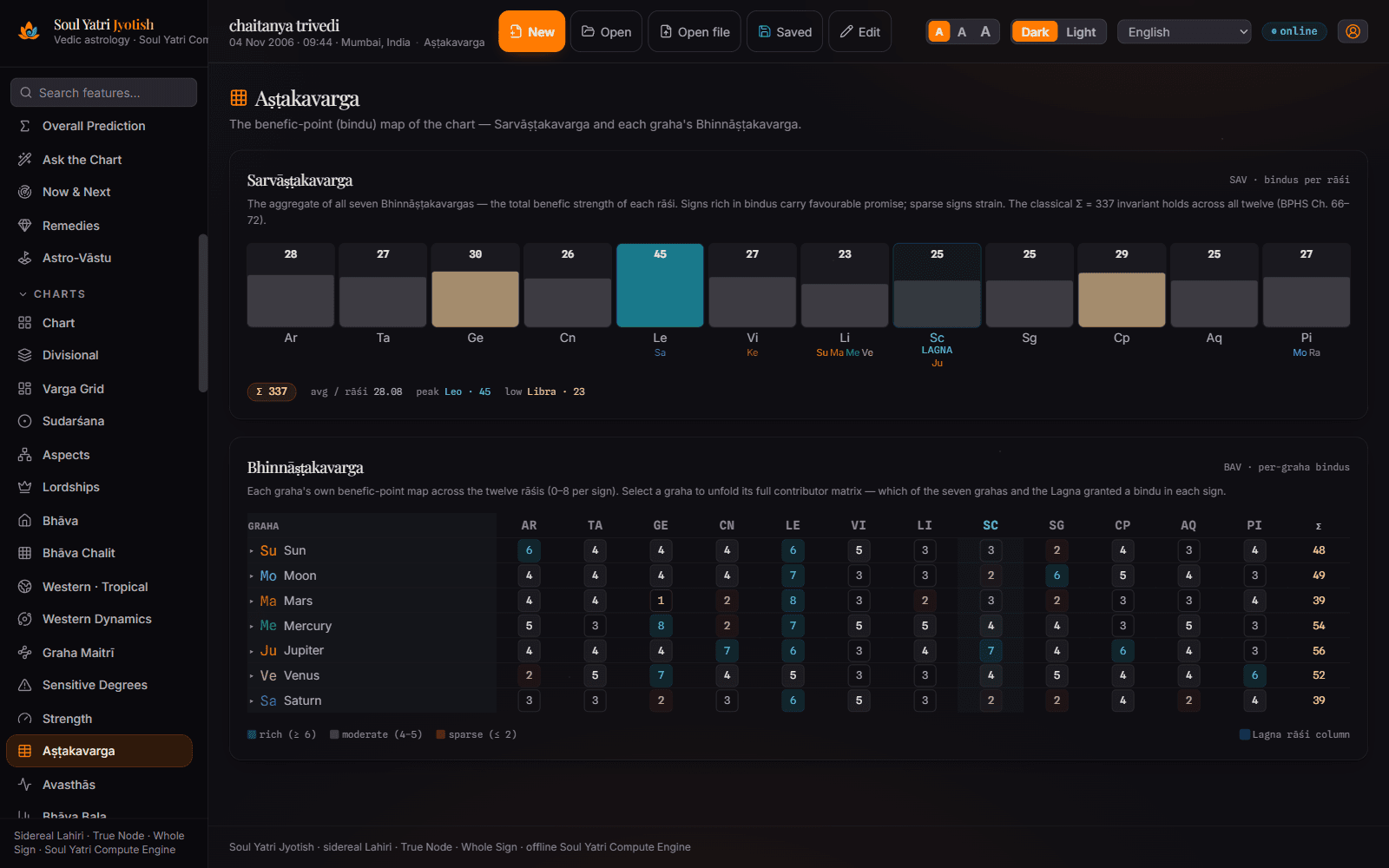Screen dimensions: 1389x868
Task: Click the Ask the Chart wand icon
Action: click(x=25, y=160)
